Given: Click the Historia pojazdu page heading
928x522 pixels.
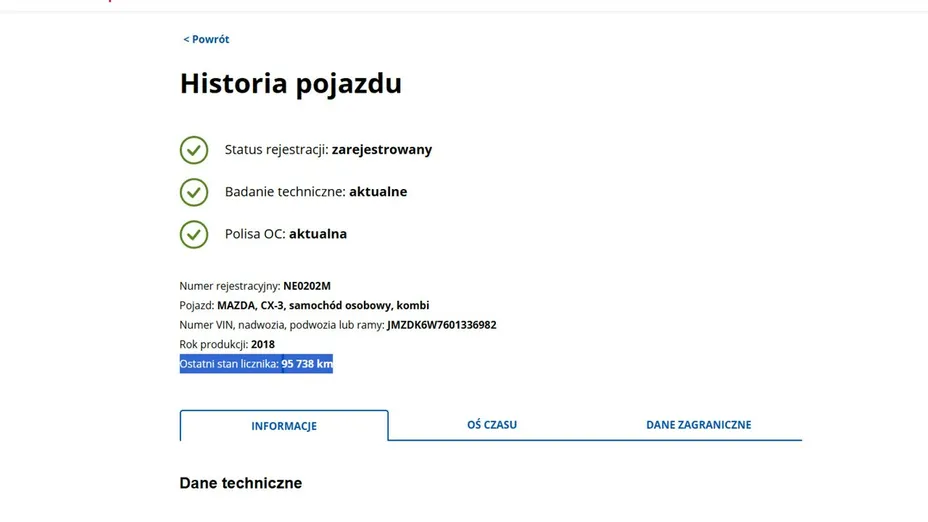Looking at the screenshot, I should point(290,84).
